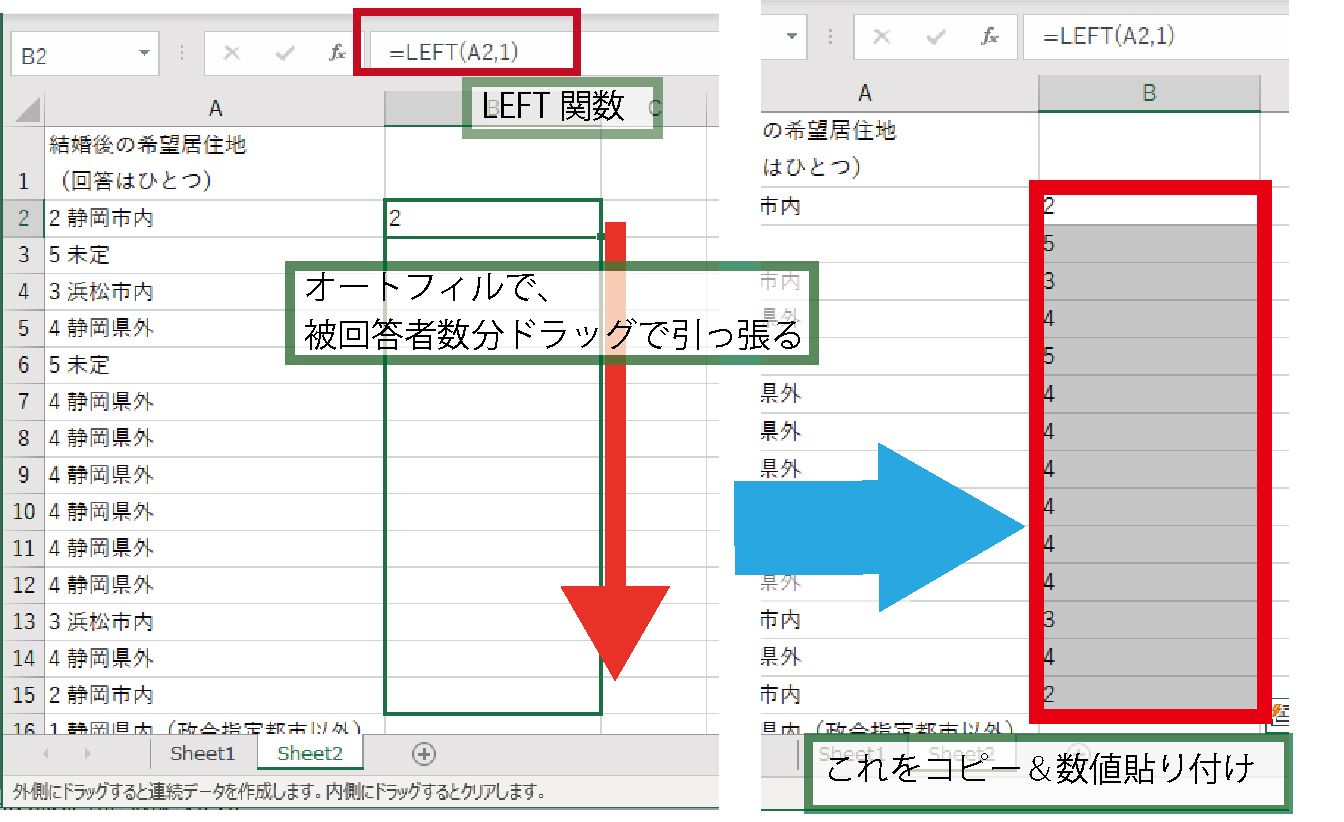Image resolution: width=1344 pixels, height=822 pixels.
Task: Select the row 15 header
Action: click(24, 695)
